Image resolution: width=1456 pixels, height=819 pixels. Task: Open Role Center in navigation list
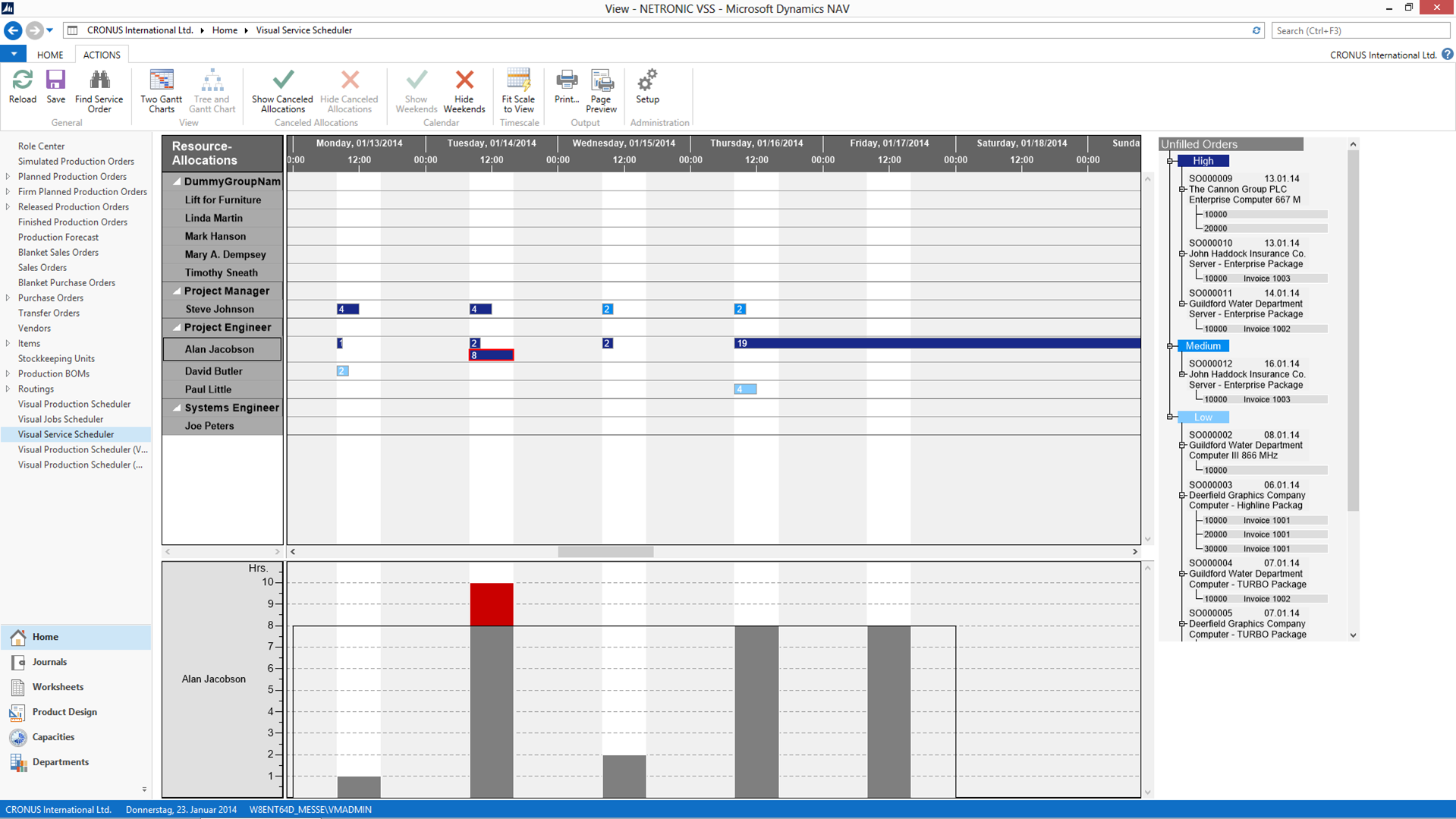(41, 146)
